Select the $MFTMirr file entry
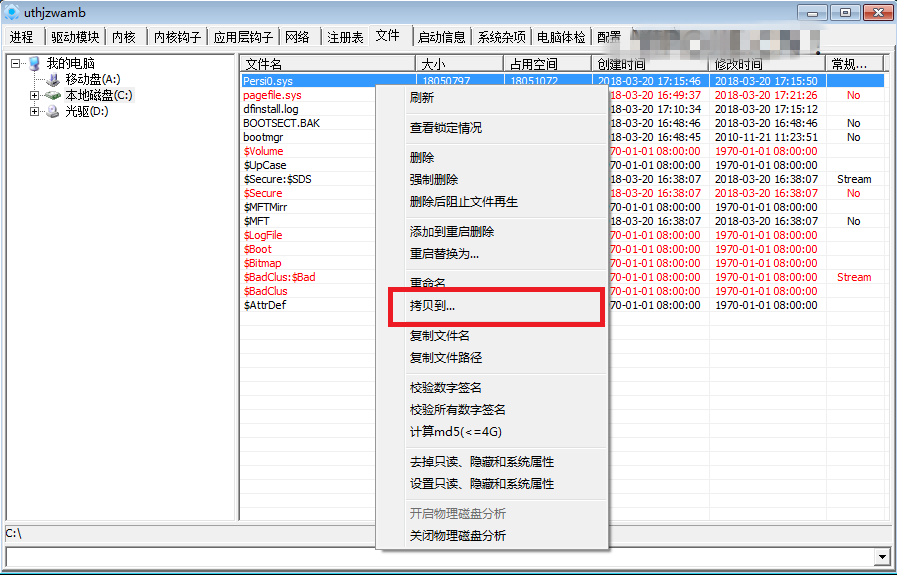897x575 pixels. click(265, 207)
